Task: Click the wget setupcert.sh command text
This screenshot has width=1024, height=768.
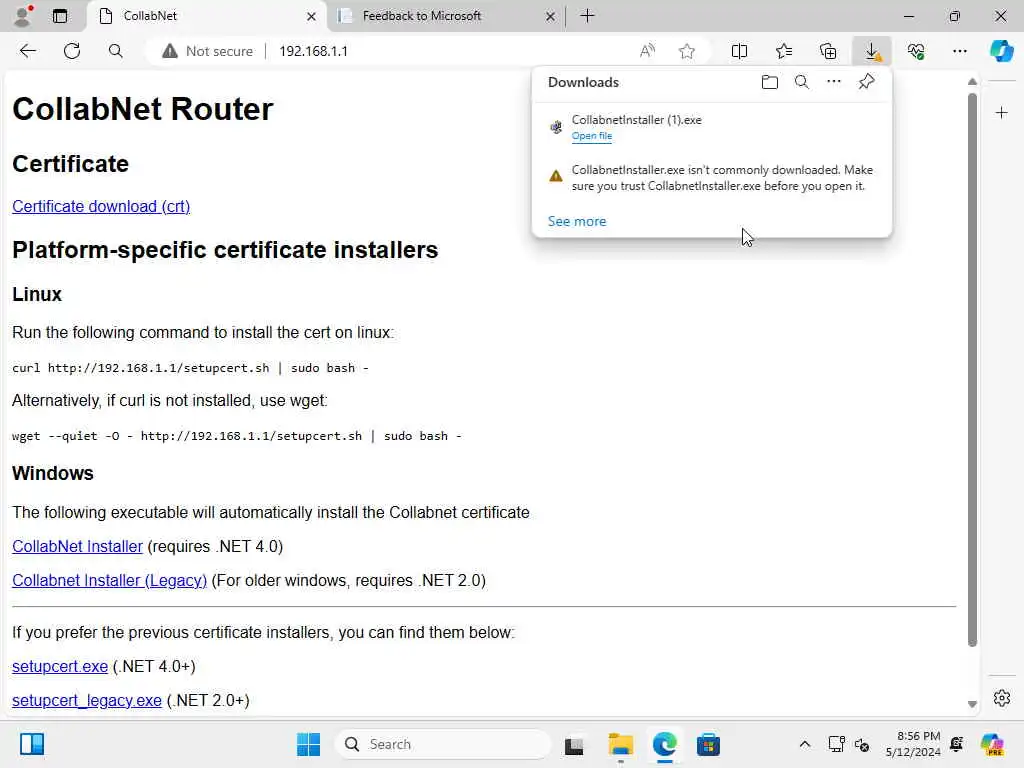Action: [236, 436]
